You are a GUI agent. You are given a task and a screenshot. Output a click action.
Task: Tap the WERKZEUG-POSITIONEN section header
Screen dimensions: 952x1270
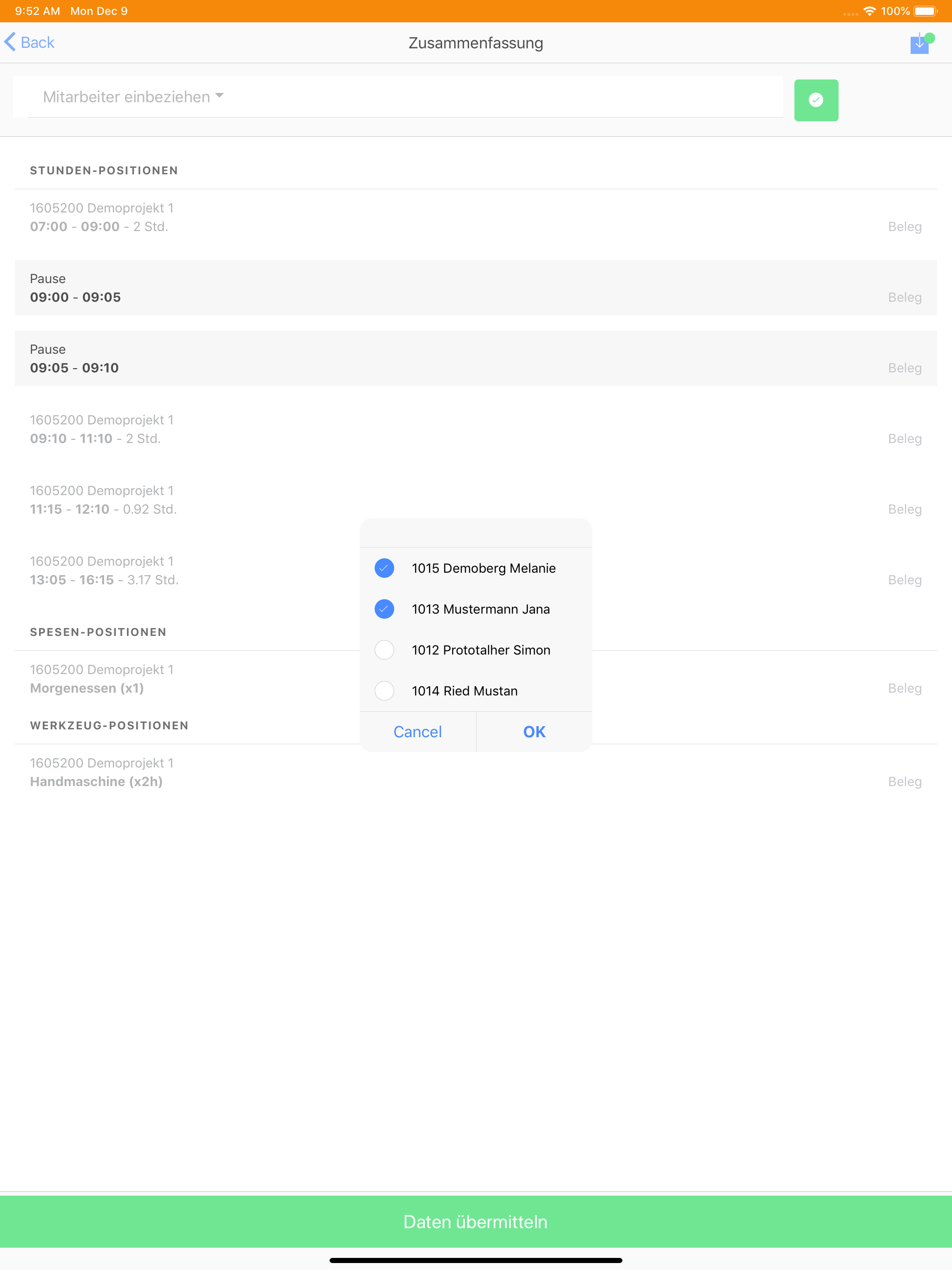(x=109, y=726)
